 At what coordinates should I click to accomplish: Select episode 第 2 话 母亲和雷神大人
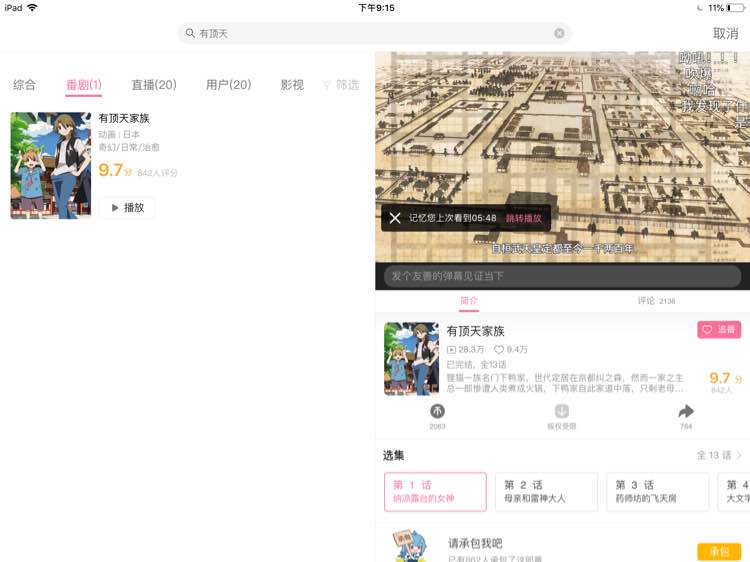click(x=546, y=492)
